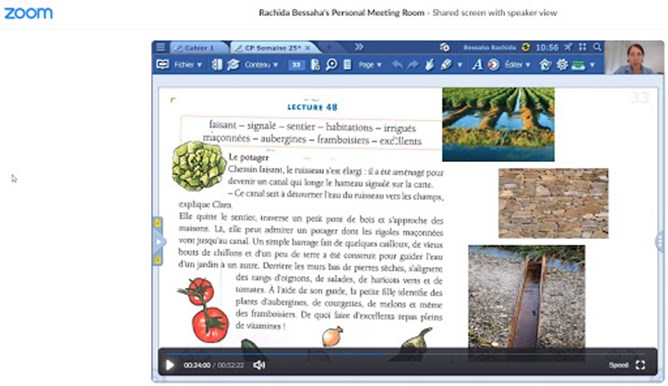Viewport: 668px width, 386px height.
Task: Toggle fullscreen for the video player
Action: pos(640,365)
